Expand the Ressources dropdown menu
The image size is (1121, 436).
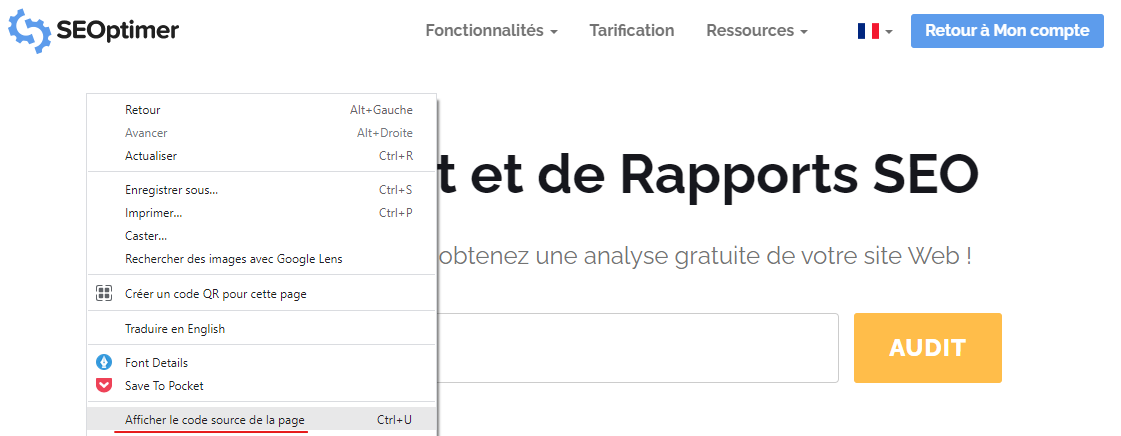coord(756,31)
